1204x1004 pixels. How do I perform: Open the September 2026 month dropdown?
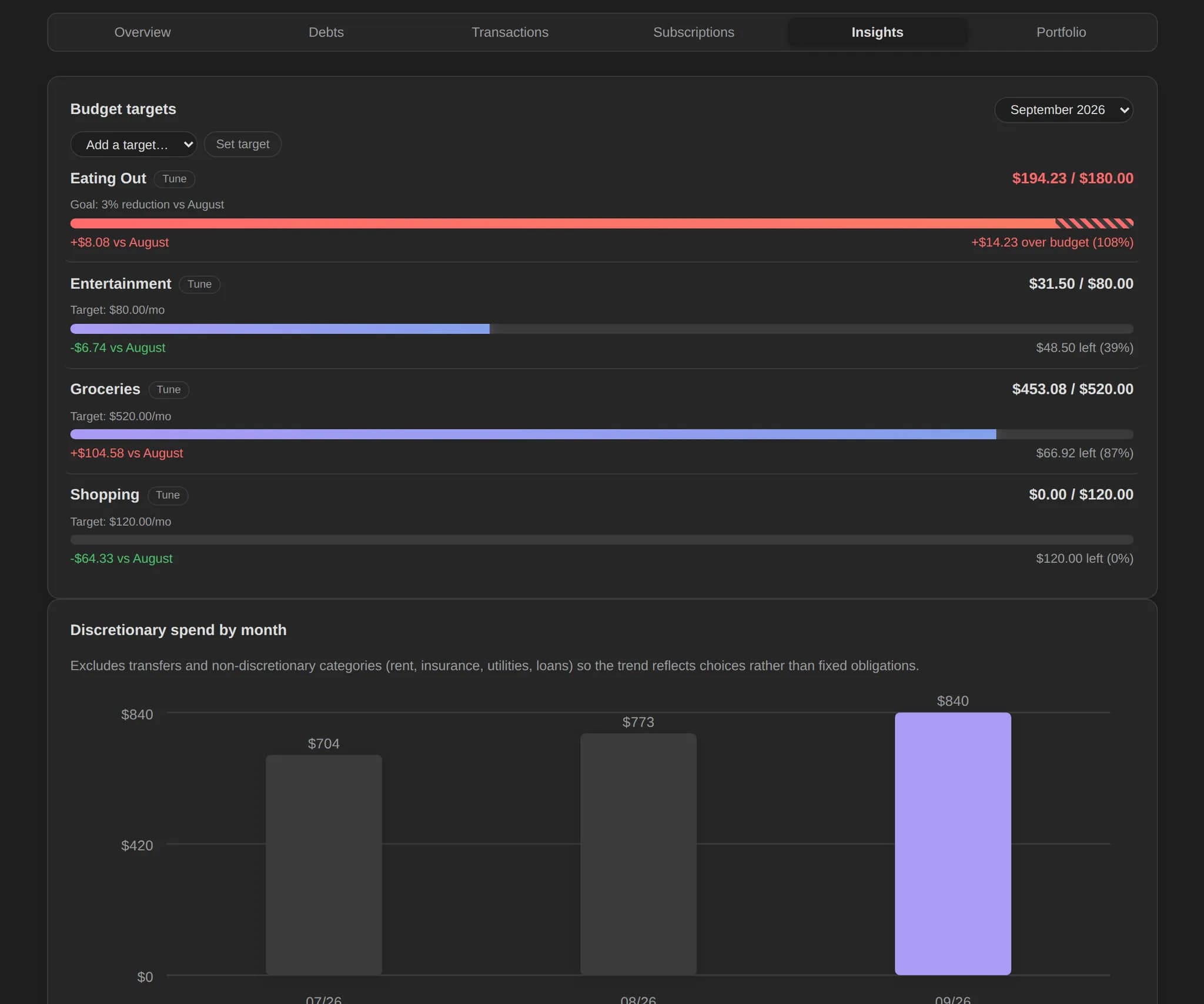coord(1063,110)
